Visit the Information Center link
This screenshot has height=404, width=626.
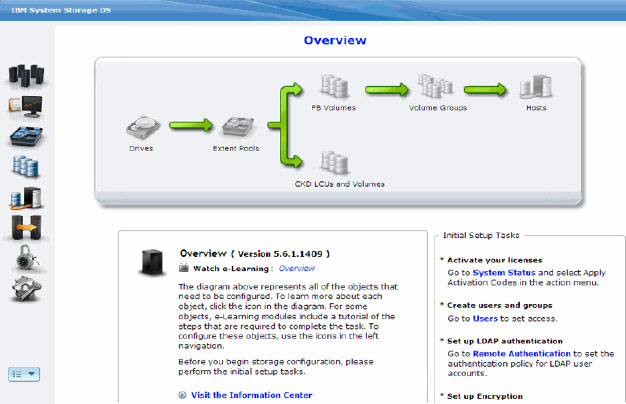[x=252, y=395]
